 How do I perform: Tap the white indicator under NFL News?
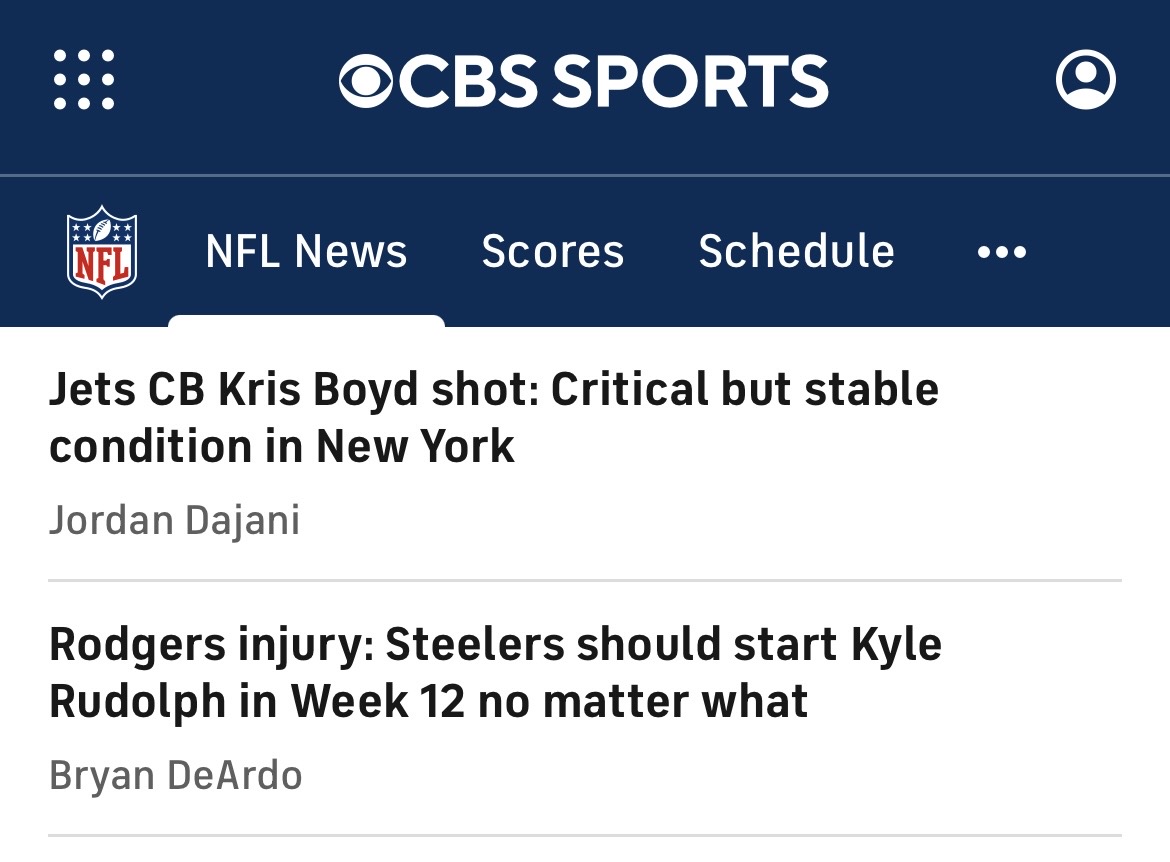click(306, 321)
